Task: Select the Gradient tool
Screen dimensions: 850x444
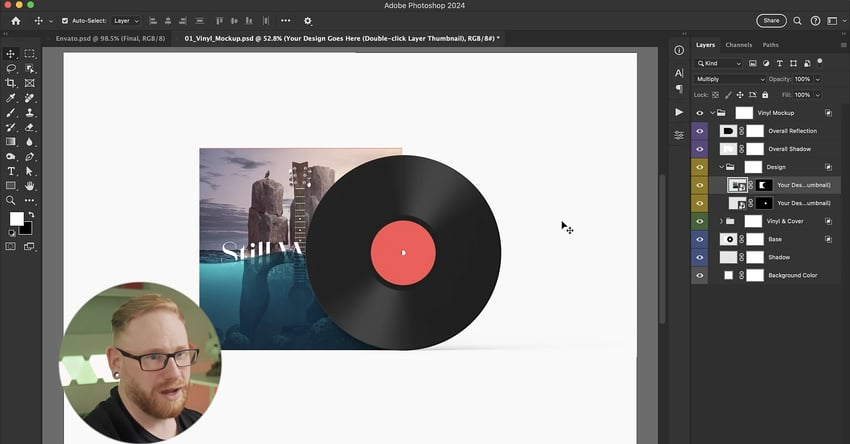Action: click(10, 141)
